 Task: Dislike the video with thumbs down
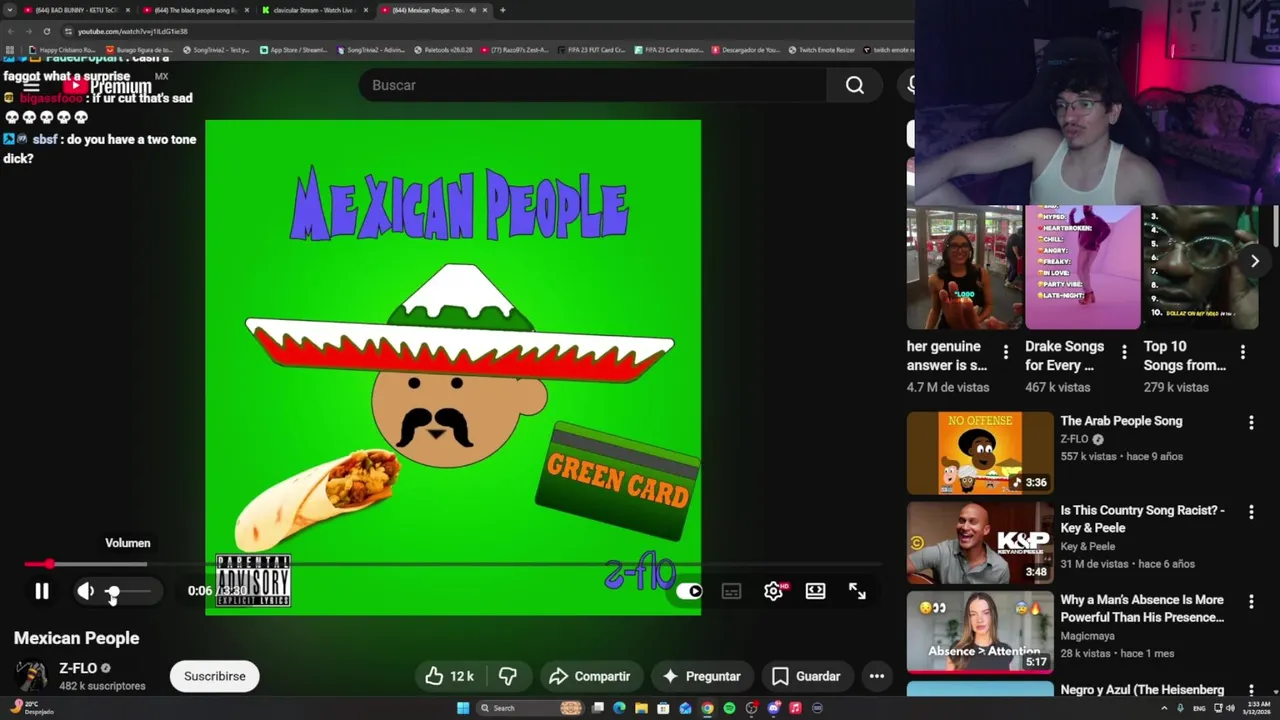click(x=508, y=676)
